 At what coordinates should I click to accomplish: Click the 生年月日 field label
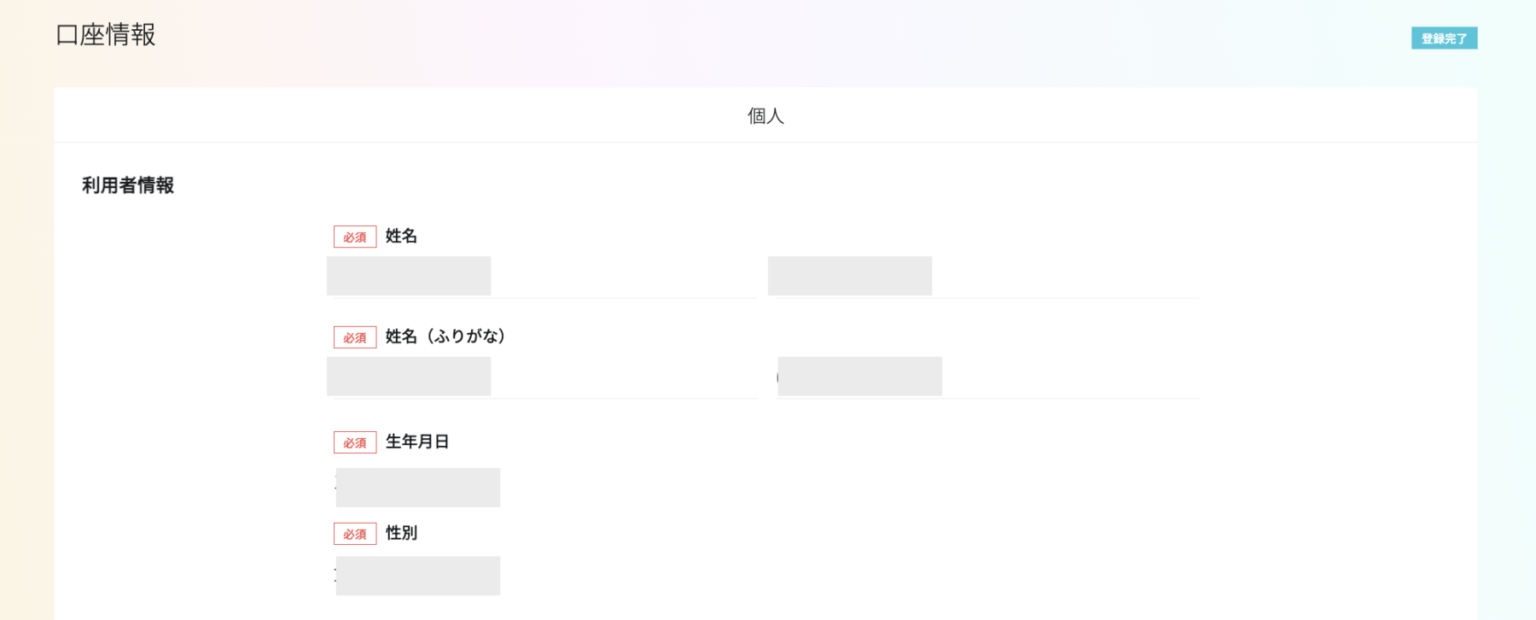coord(417,441)
